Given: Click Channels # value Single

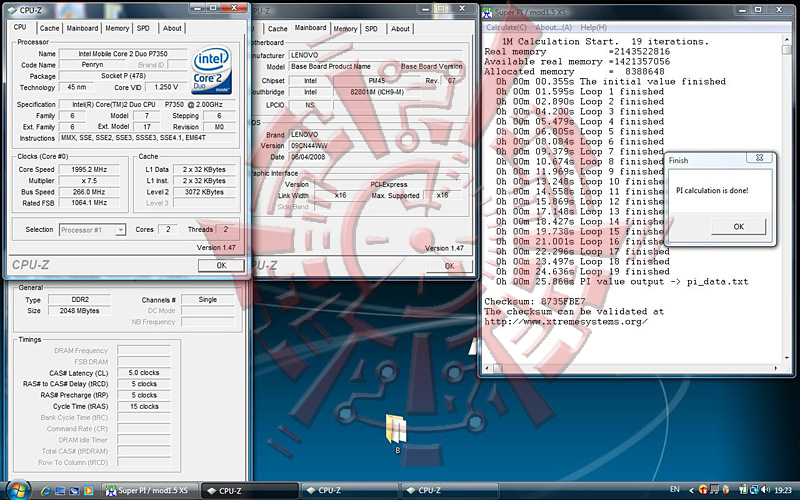Looking at the screenshot, I should [x=207, y=299].
